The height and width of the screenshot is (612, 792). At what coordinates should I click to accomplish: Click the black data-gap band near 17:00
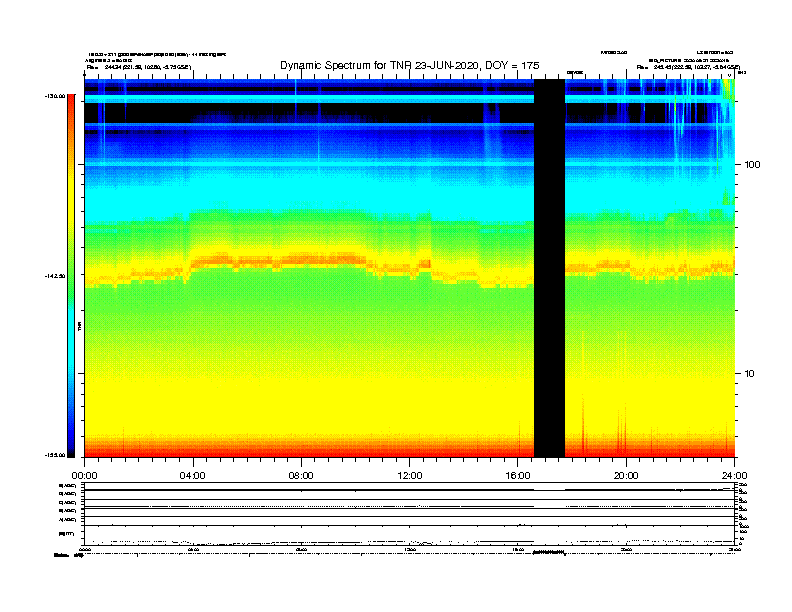tap(550, 268)
